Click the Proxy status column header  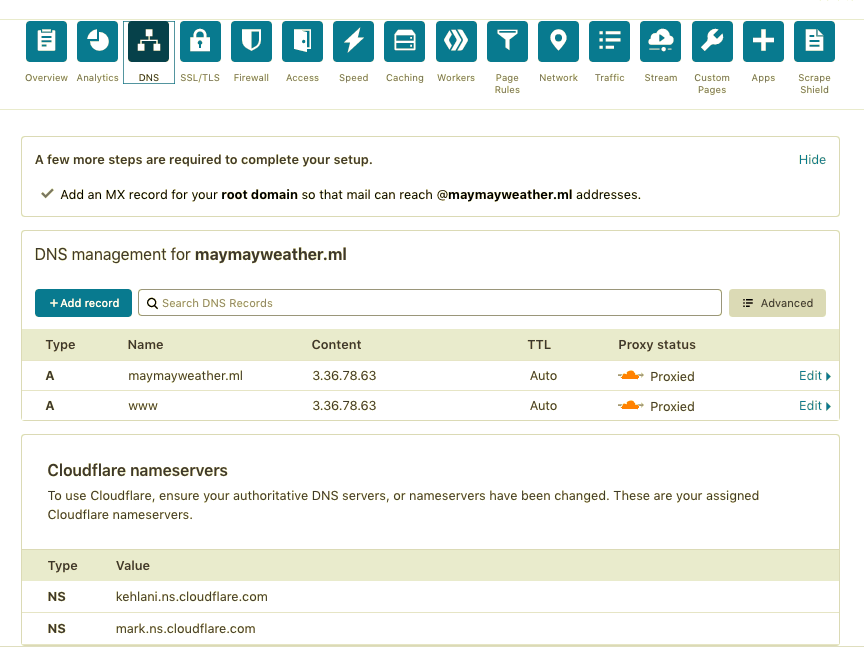coord(657,345)
